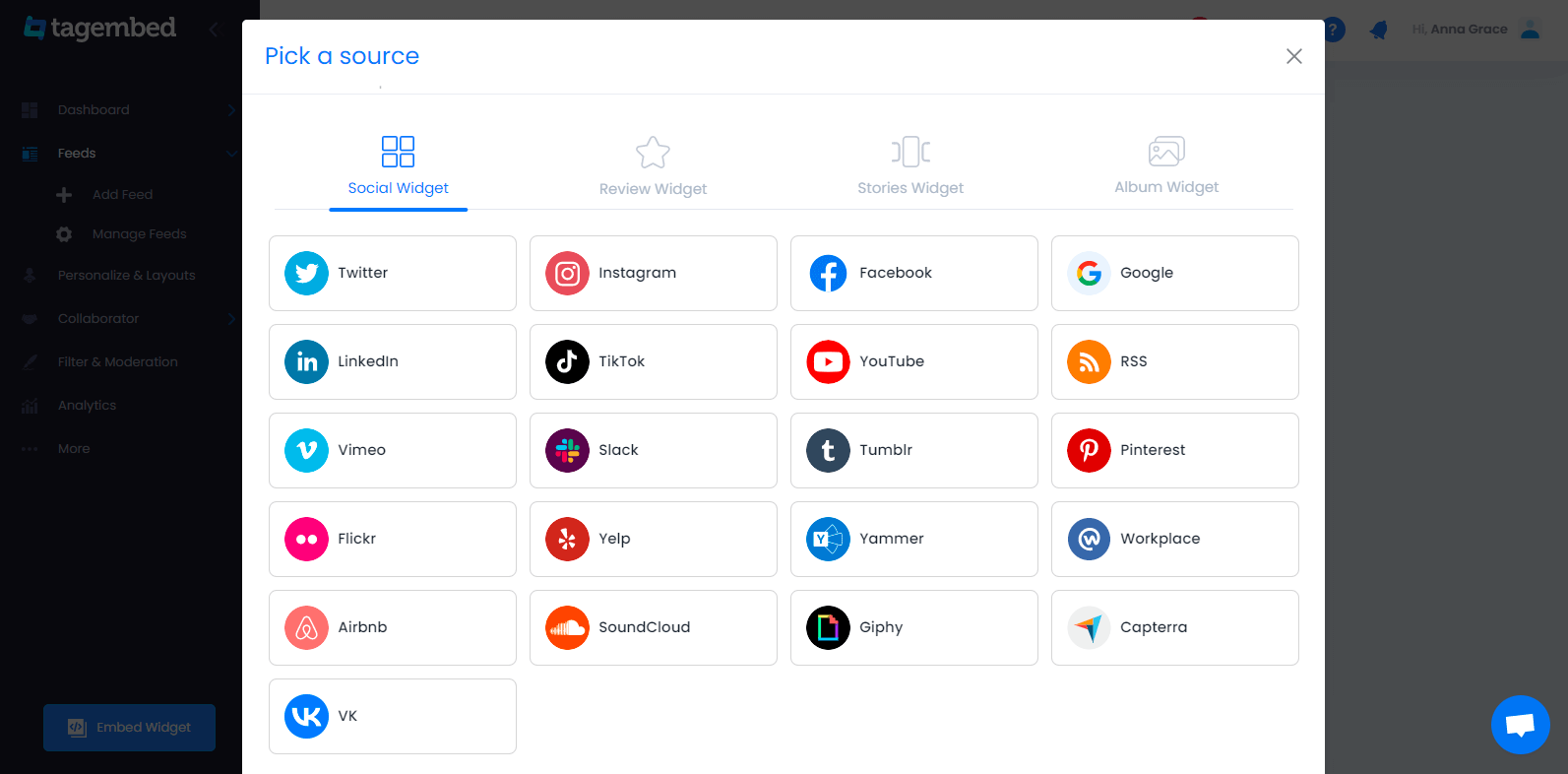The width and height of the screenshot is (1568, 774).
Task: Click the SoundCloud label text
Action: pyautogui.click(x=644, y=627)
